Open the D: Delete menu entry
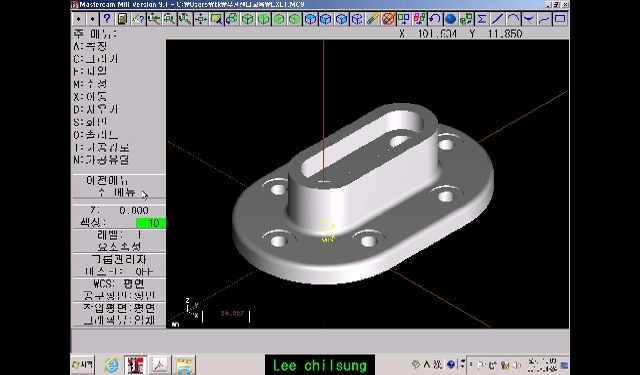The width and height of the screenshot is (640, 375). pos(96,109)
